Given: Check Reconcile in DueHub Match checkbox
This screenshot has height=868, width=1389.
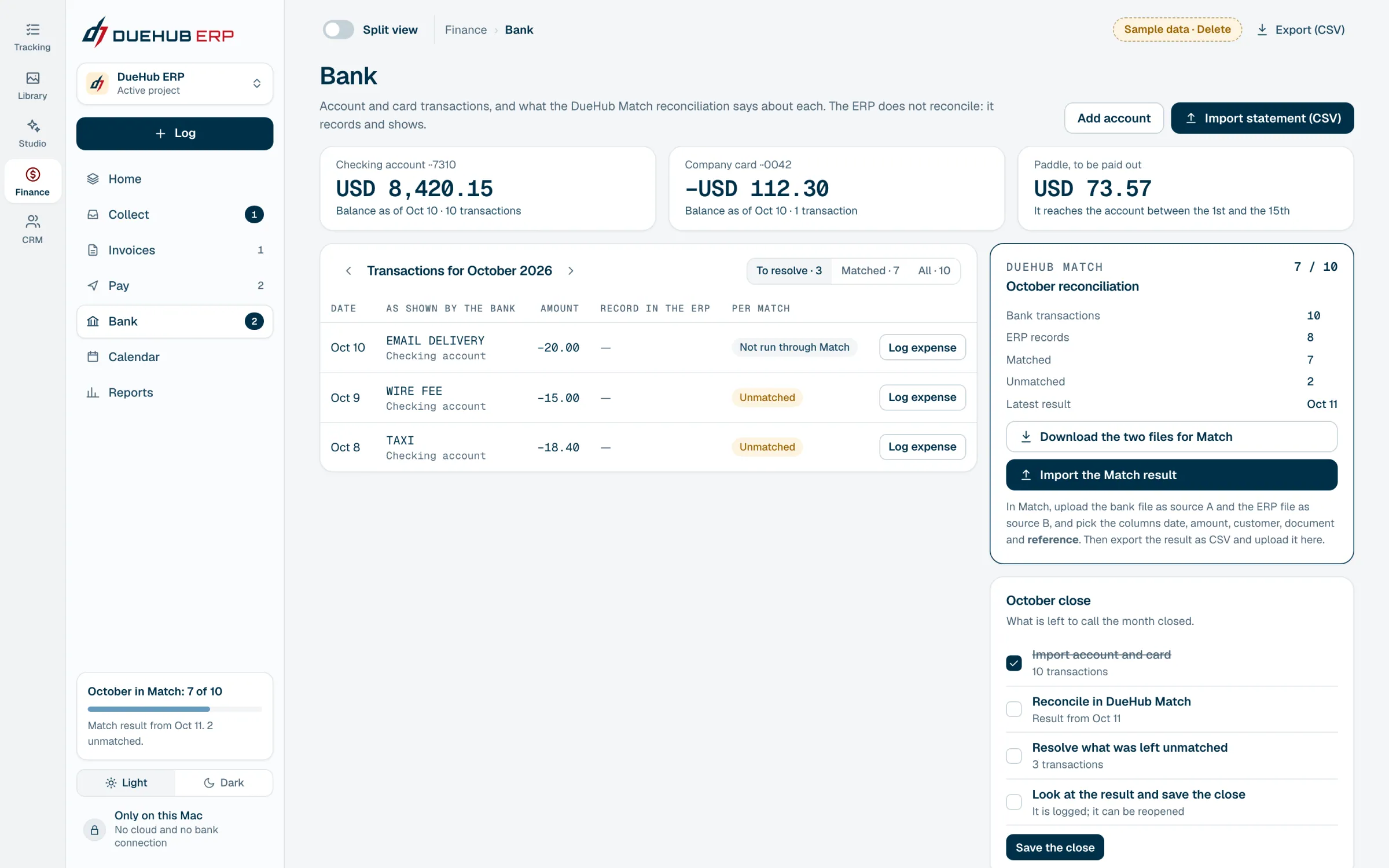Looking at the screenshot, I should [x=1014, y=709].
